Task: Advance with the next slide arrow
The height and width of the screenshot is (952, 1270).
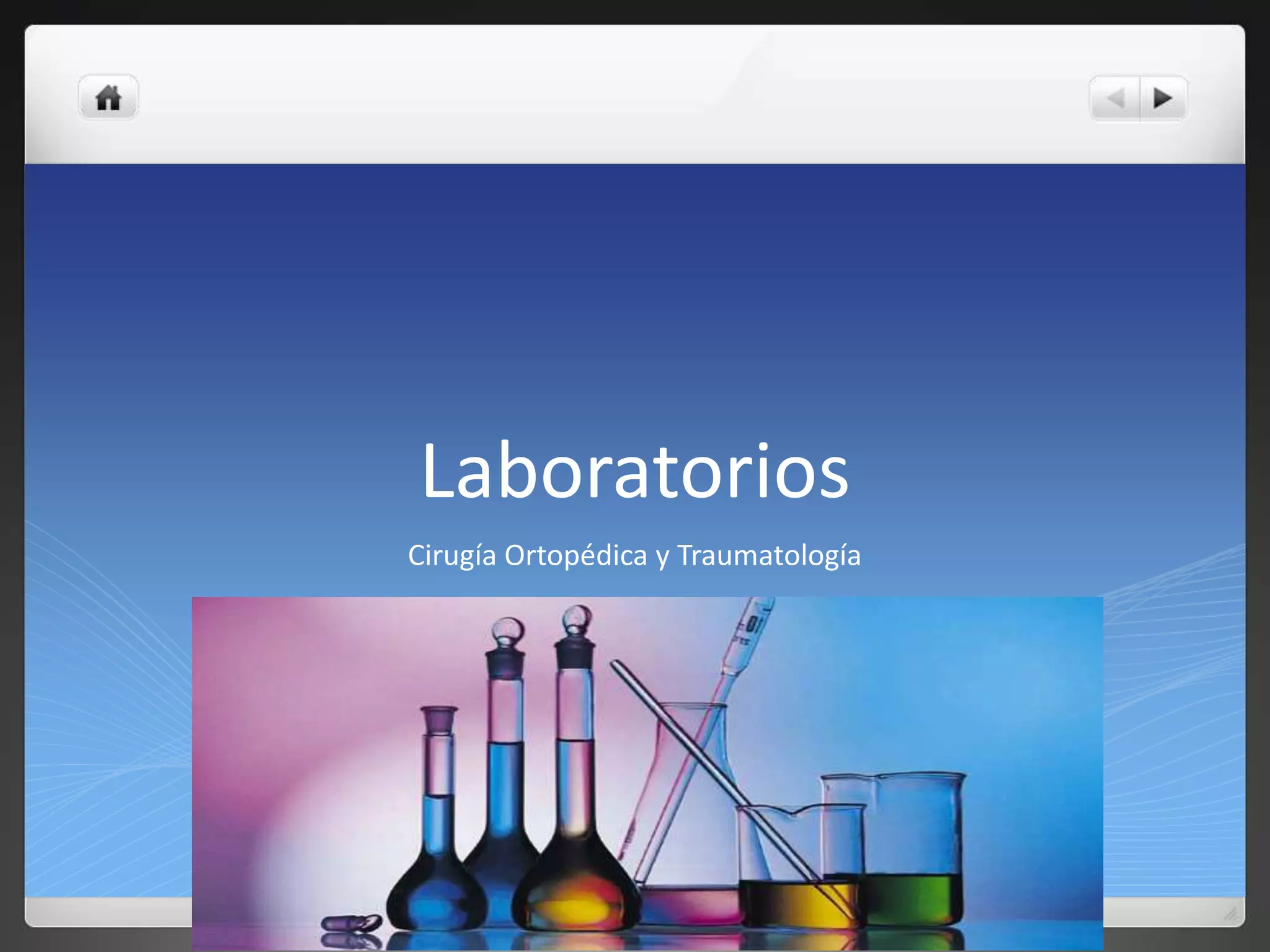Action: [1163, 99]
